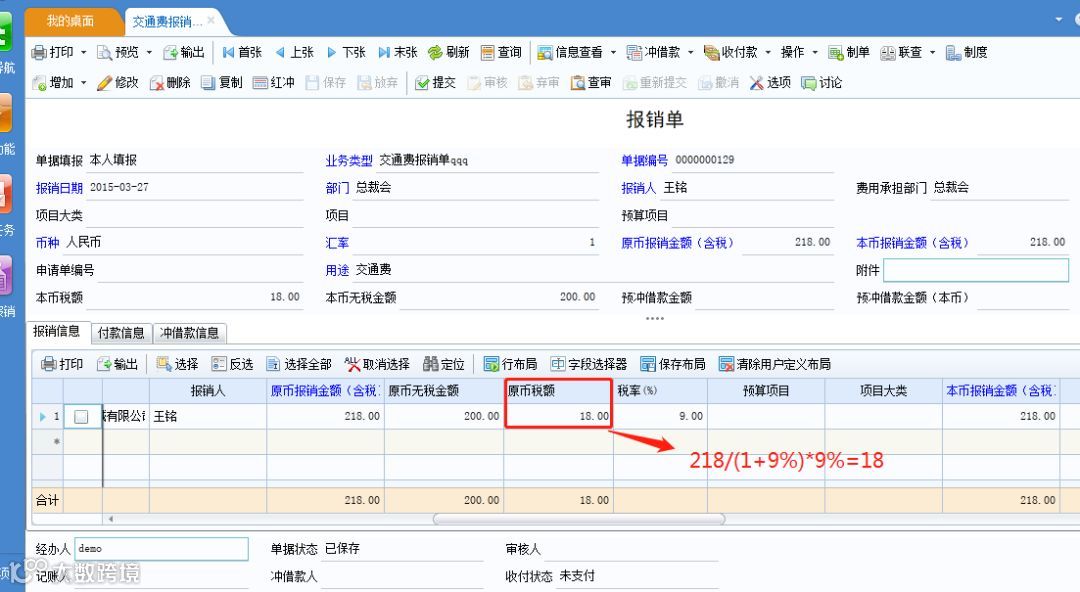Refresh the form with 刷新

point(449,52)
